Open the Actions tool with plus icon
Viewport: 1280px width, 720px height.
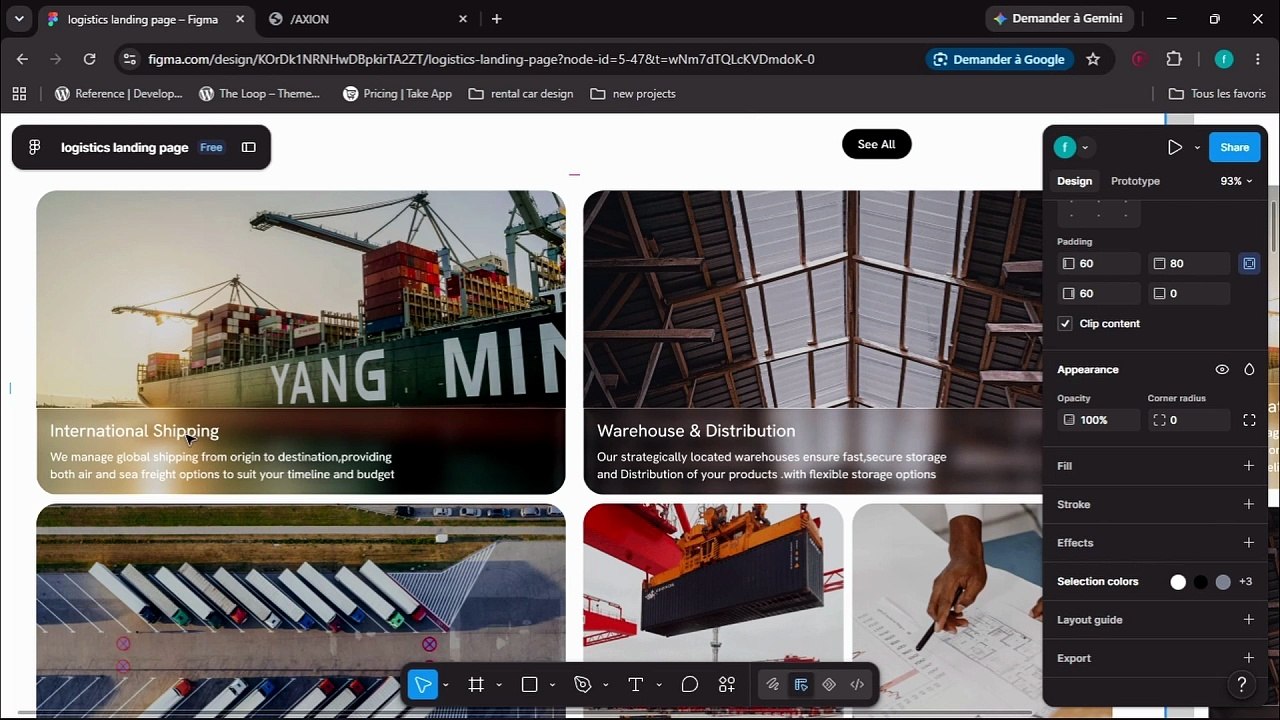pyautogui.click(x=727, y=685)
